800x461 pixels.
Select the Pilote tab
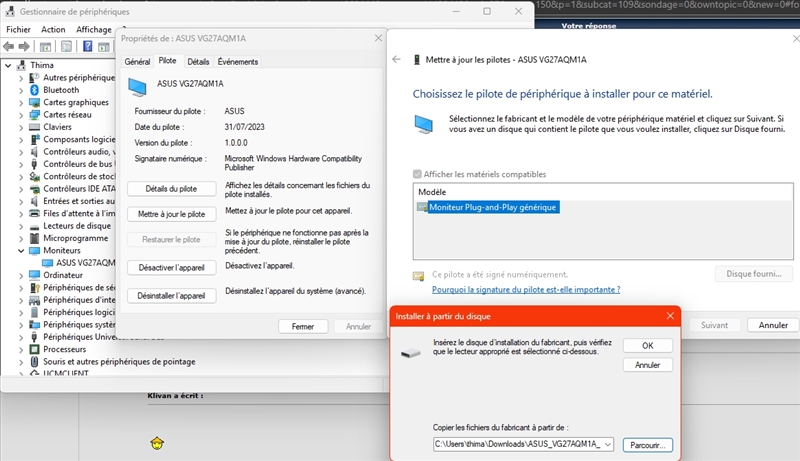pyautogui.click(x=167, y=61)
